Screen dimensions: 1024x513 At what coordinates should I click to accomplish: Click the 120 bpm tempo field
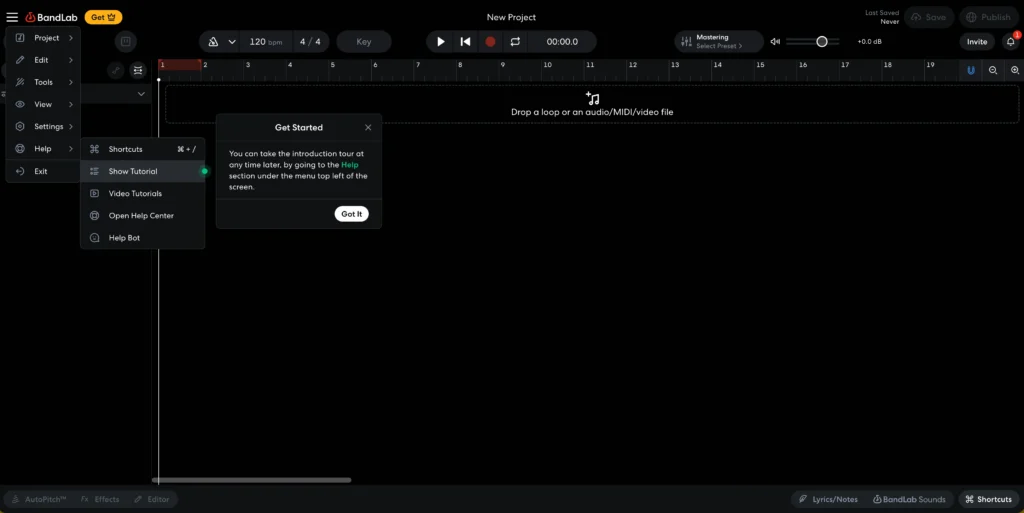pyautogui.click(x=265, y=42)
